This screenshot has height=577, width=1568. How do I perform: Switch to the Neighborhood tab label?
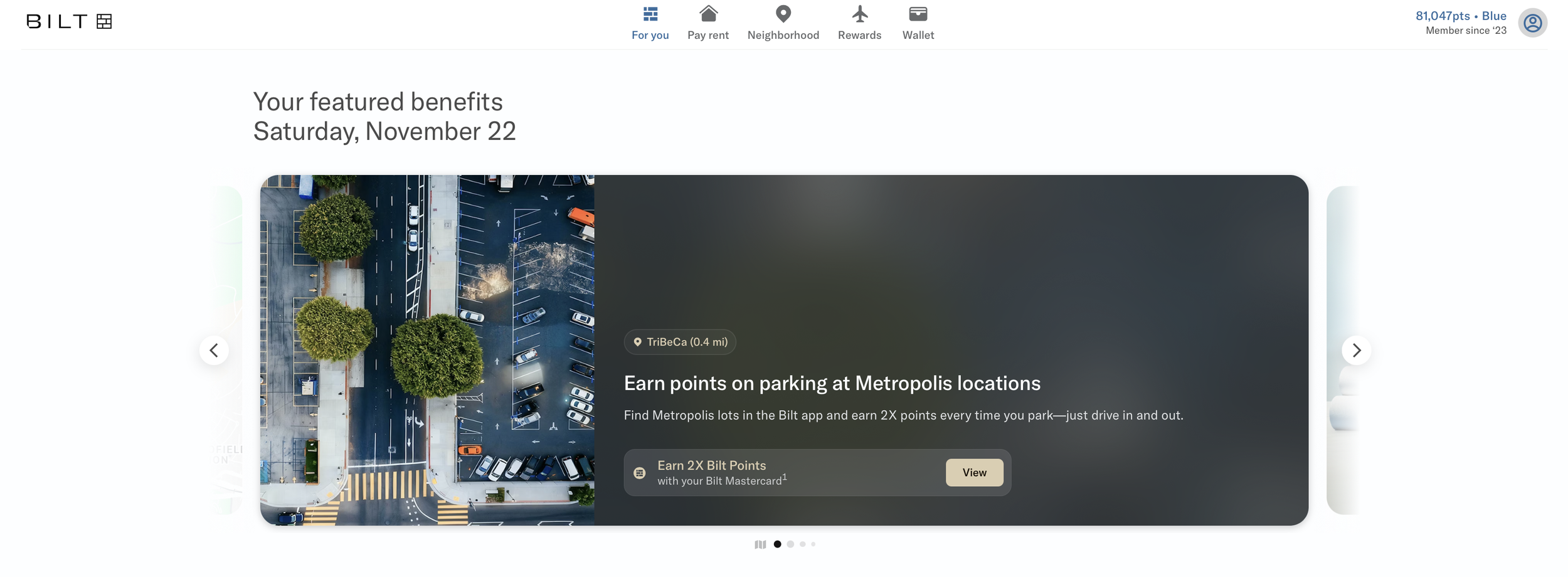pos(783,35)
